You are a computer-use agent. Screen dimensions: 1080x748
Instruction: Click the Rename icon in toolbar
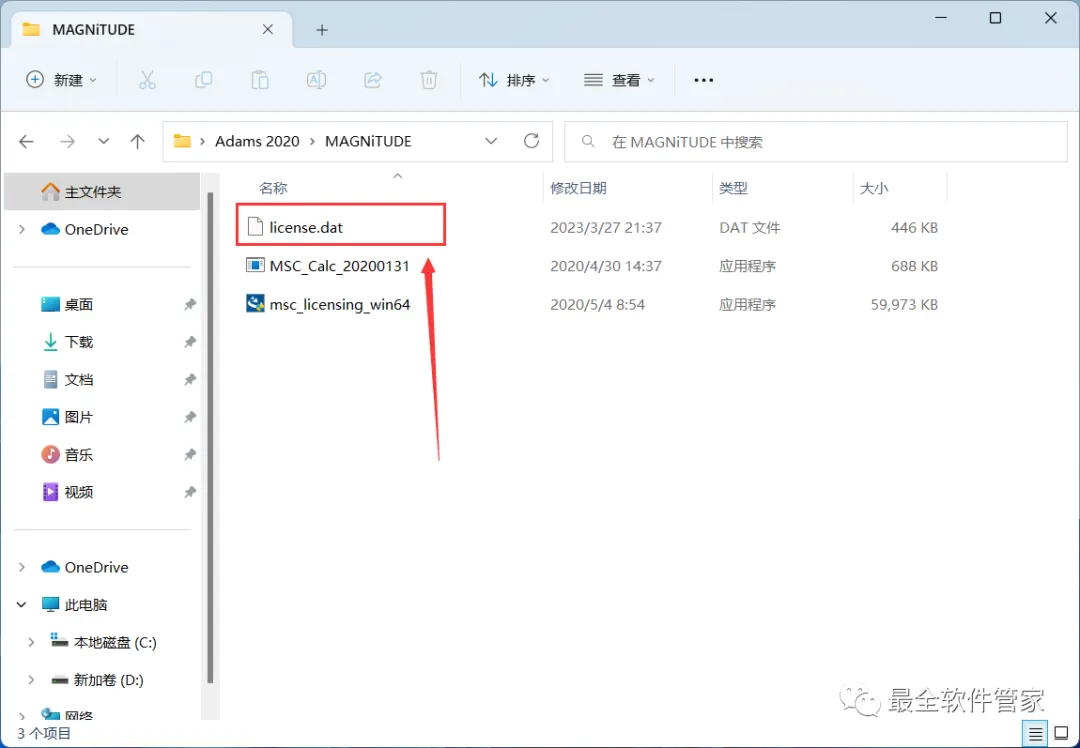[316, 80]
